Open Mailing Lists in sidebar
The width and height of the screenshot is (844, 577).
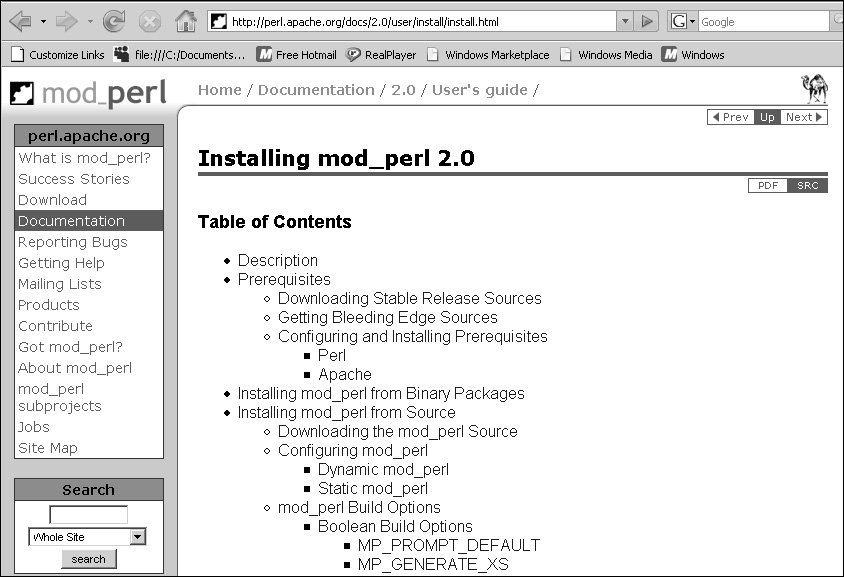point(60,284)
